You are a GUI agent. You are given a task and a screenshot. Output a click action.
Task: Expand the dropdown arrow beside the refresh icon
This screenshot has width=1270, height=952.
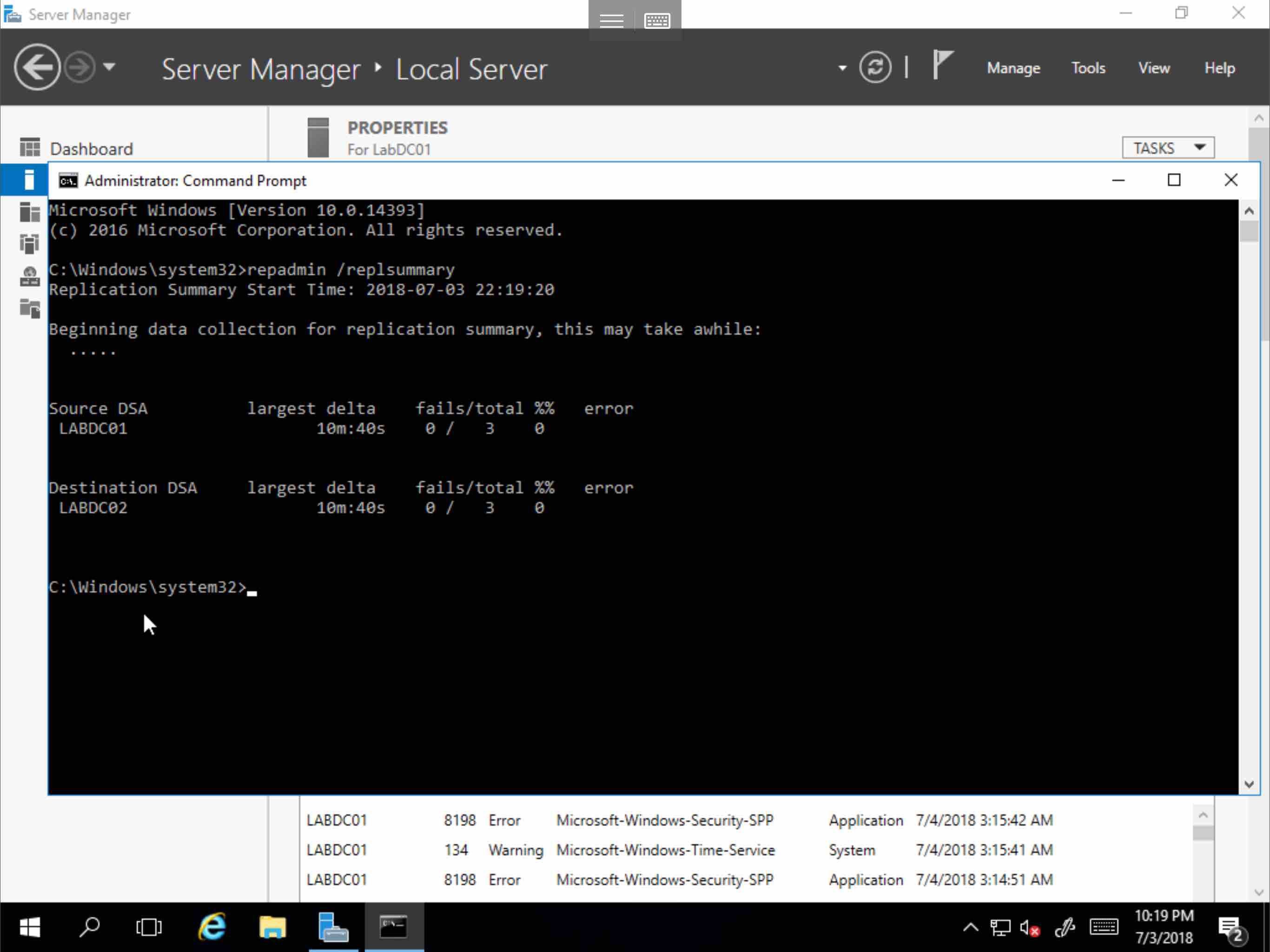coord(842,68)
